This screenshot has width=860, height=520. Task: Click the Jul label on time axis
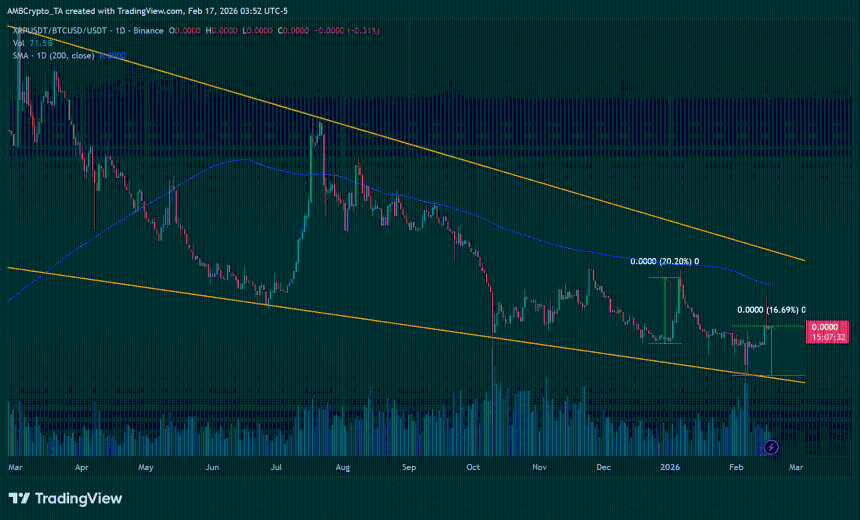coord(276,467)
